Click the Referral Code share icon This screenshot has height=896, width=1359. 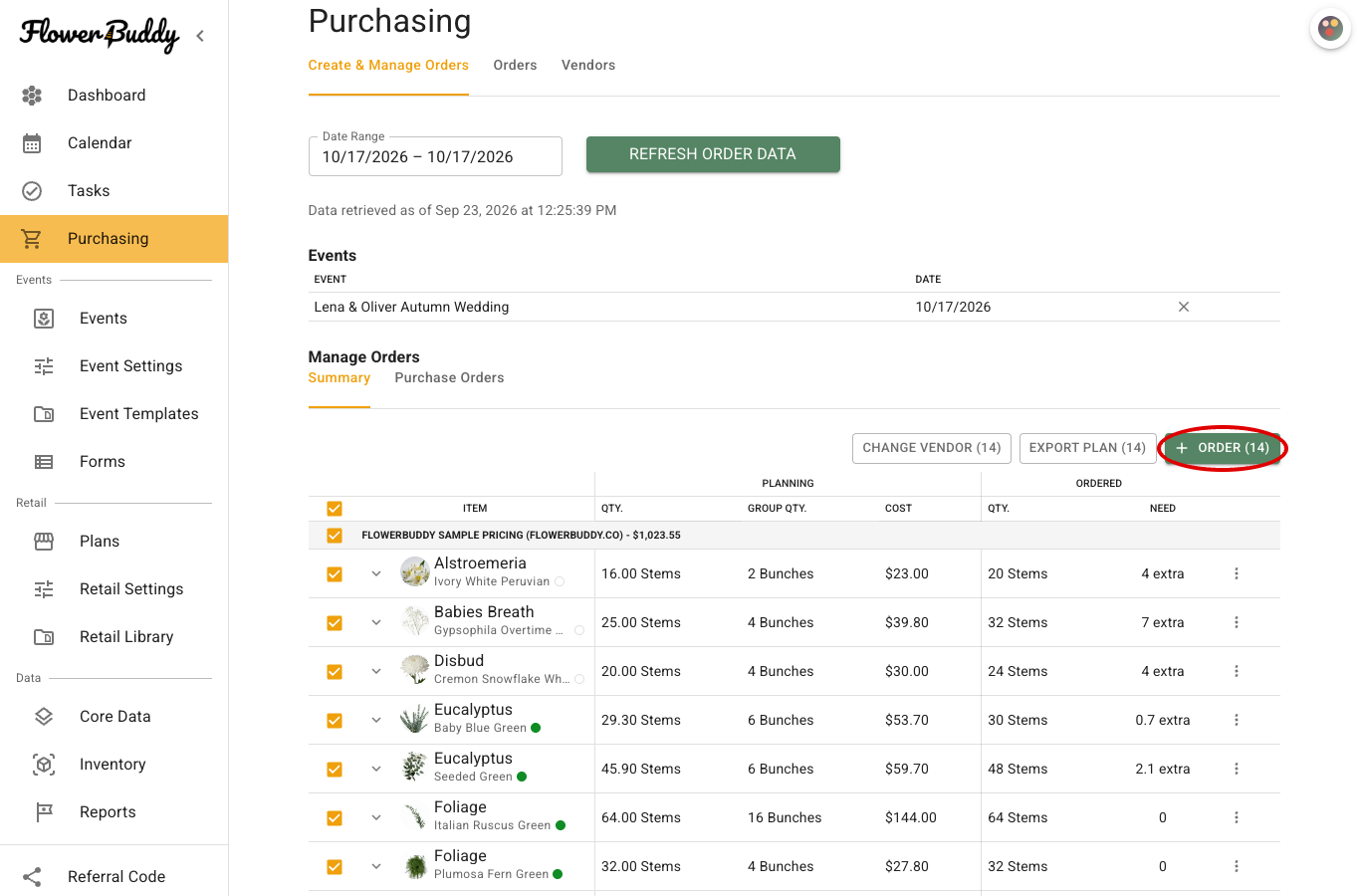[32, 877]
